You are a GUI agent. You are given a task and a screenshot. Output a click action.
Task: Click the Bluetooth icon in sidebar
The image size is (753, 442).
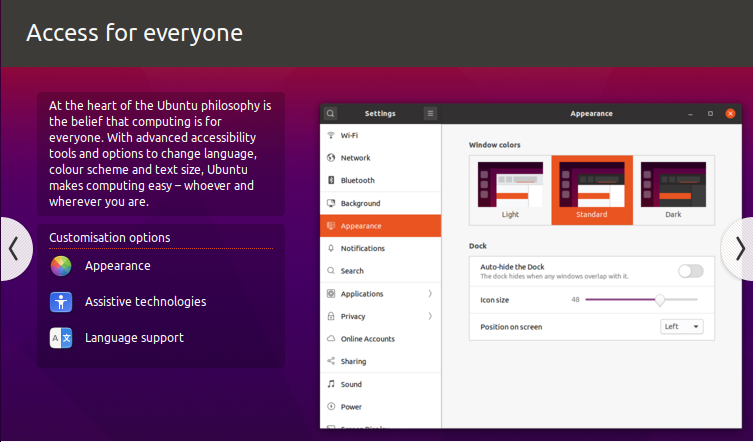[x=331, y=181]
